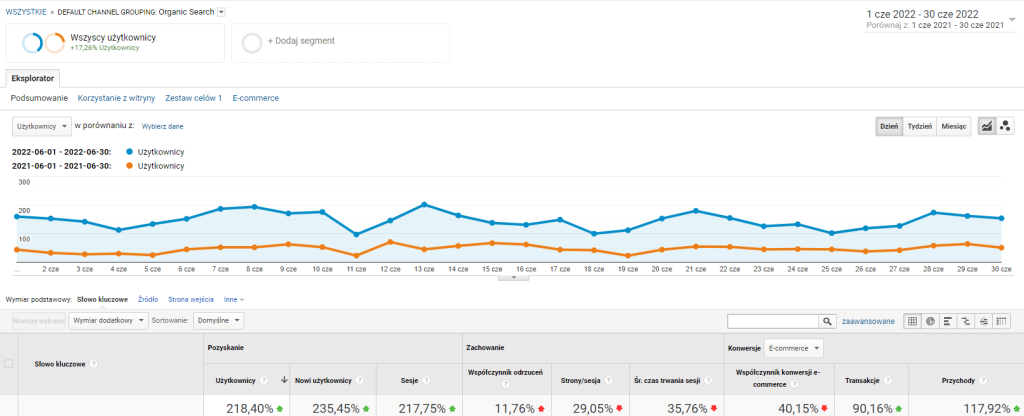The image size is (1024, 416).
Task: Switch to the pivot table view icon
Action: 1001,321
